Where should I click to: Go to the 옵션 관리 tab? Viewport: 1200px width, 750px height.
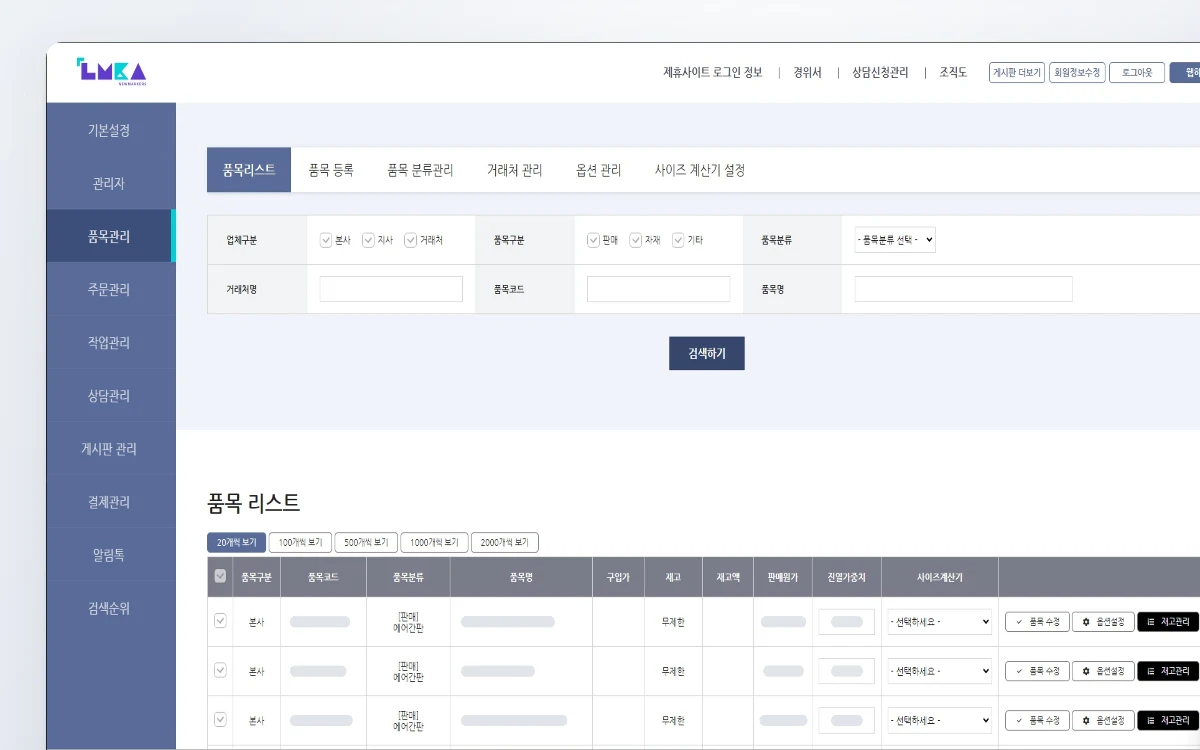pos(598,170)
